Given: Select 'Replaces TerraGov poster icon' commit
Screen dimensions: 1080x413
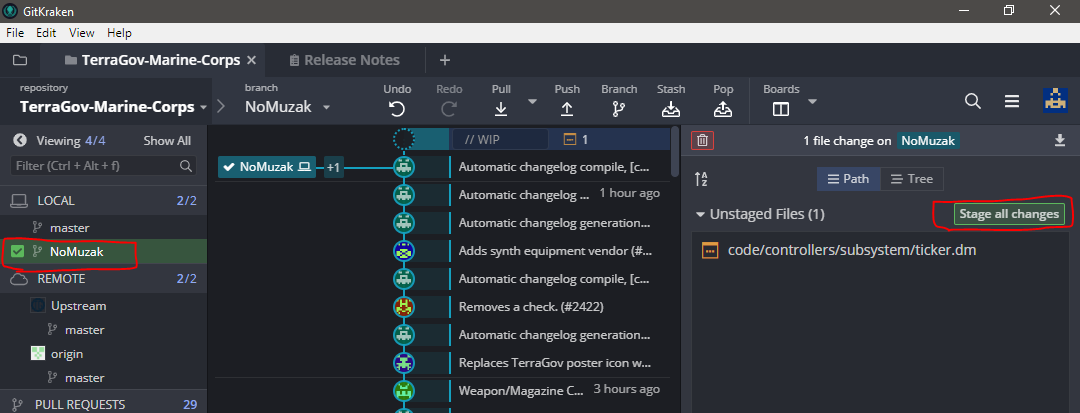Looking at the screenshot, I should (555, 362).
